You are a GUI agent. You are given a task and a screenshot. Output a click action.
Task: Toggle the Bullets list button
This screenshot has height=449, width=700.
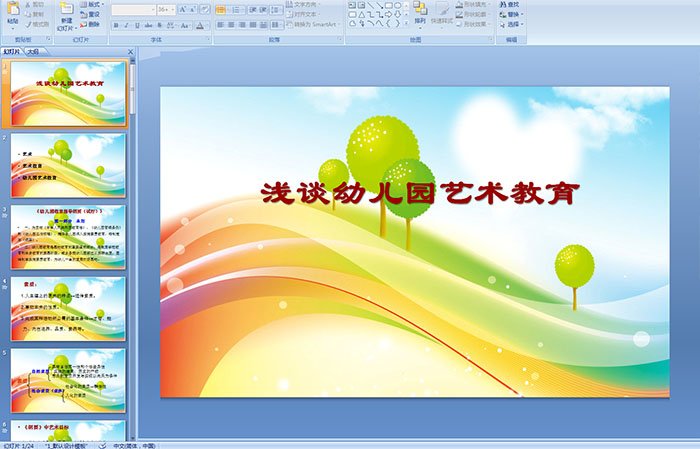point(221,10)
